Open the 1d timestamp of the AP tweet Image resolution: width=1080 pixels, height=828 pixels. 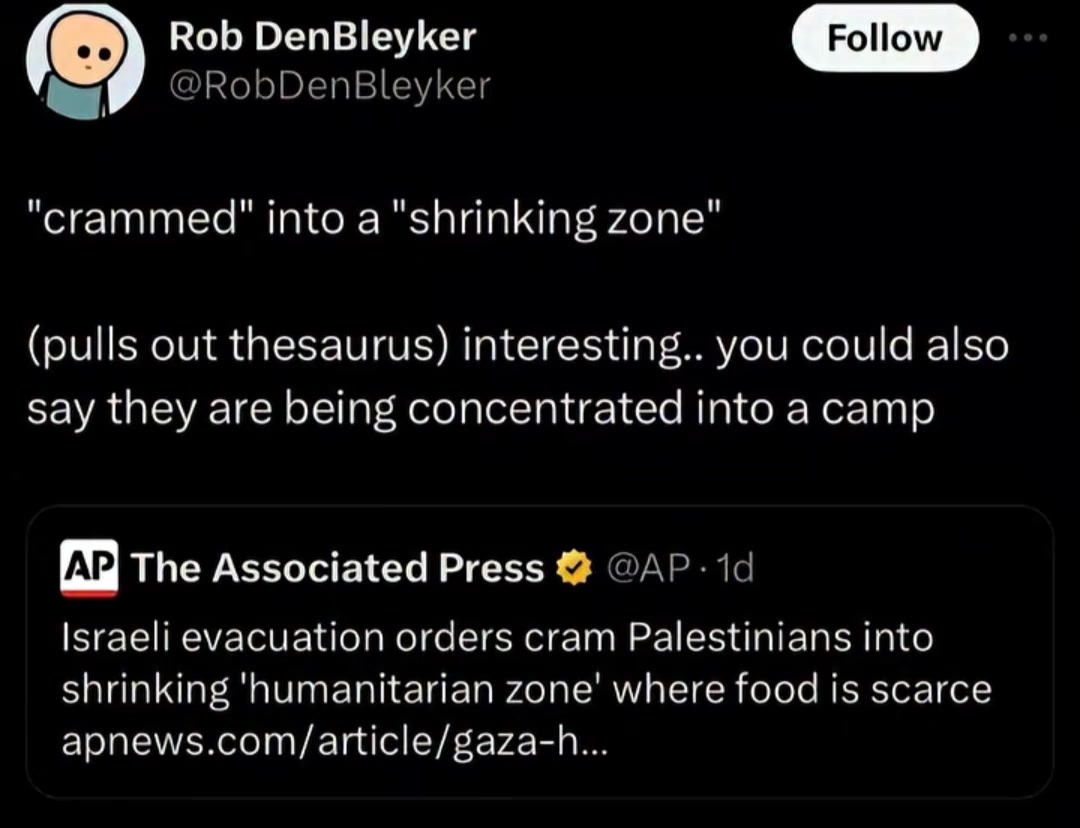[735, 569]
